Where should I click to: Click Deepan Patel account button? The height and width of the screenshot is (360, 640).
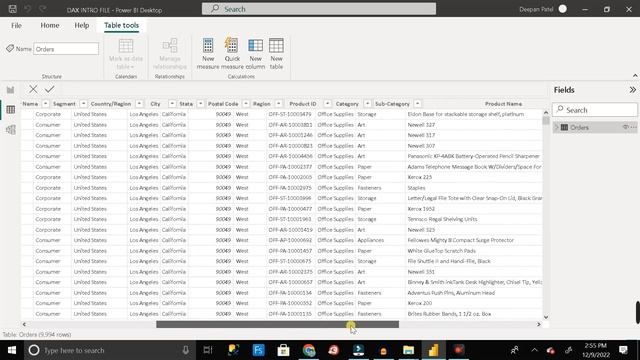tap(543, 9)
